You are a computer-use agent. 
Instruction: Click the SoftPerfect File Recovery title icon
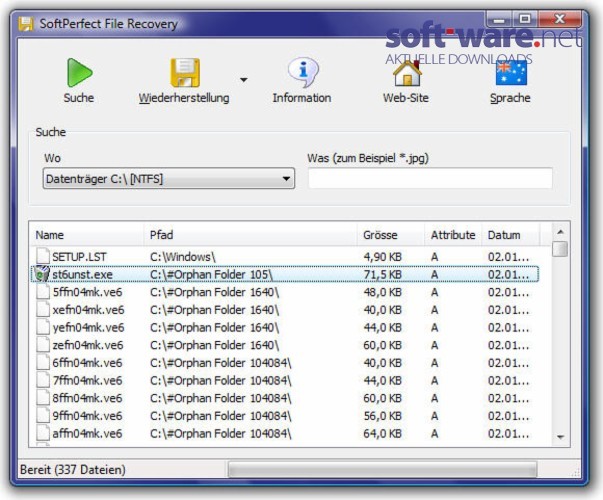pos(26,24)
